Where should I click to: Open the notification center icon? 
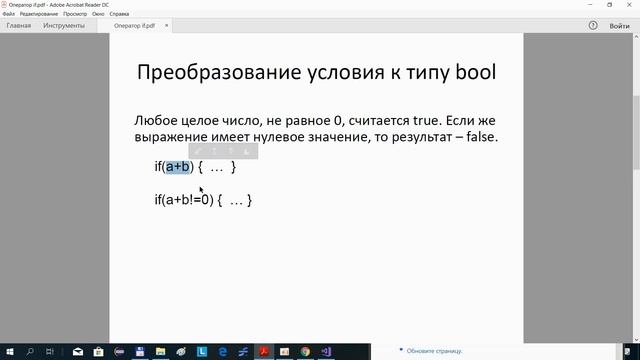[627, 351]
